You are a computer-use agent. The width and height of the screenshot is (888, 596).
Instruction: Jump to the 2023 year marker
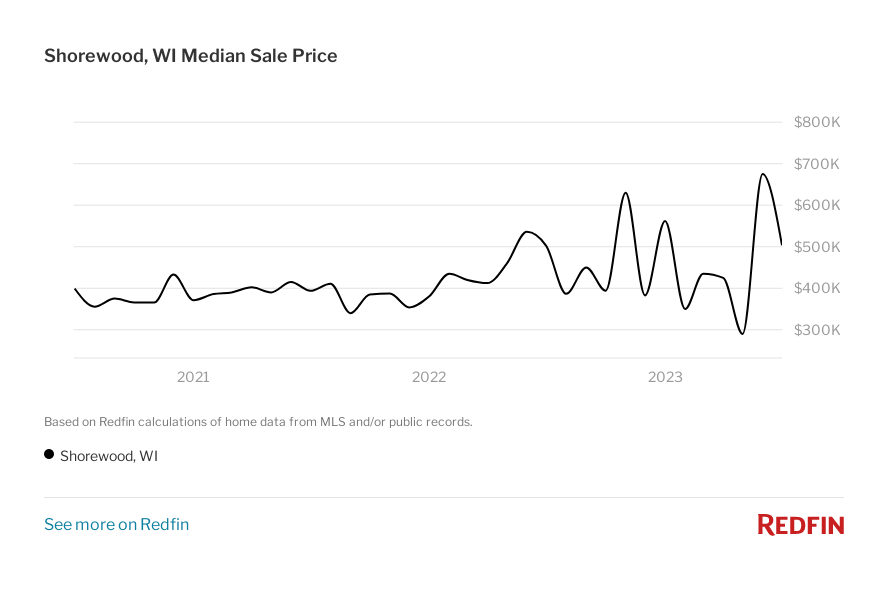pyautogui.click(x=665, y=377)
